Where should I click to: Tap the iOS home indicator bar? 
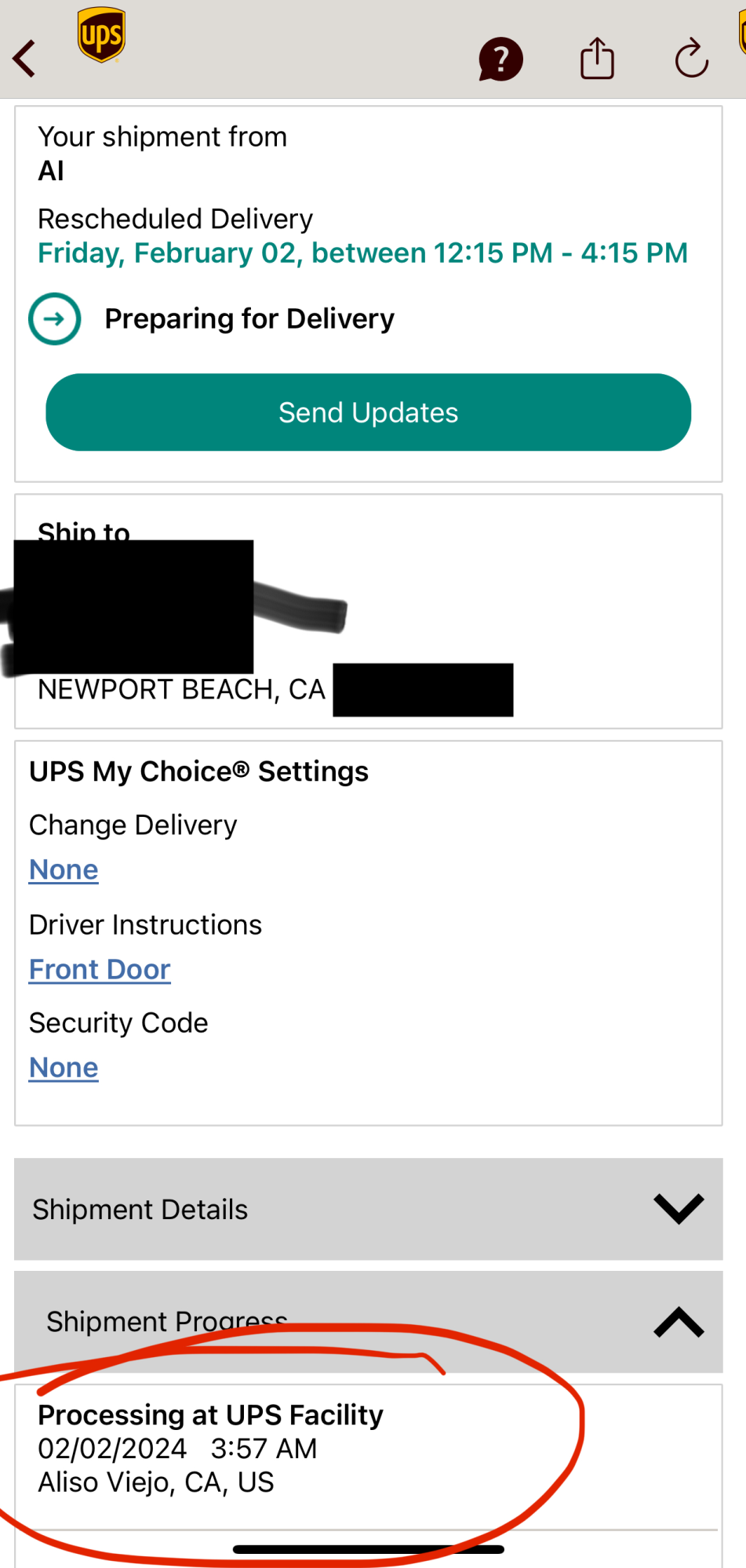coord(368,1549)
